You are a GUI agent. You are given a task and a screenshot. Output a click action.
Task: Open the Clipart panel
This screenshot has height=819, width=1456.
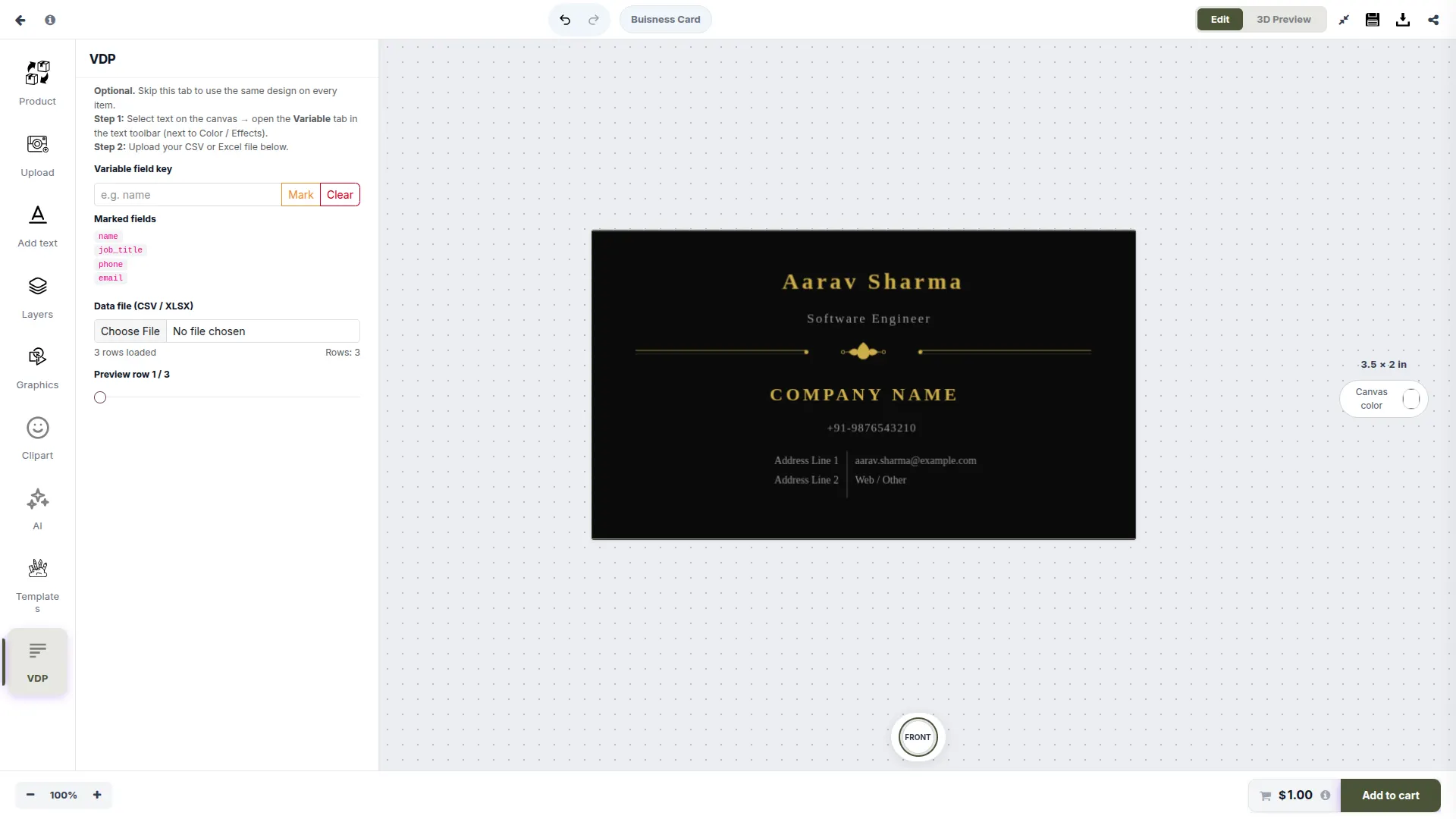37,438
